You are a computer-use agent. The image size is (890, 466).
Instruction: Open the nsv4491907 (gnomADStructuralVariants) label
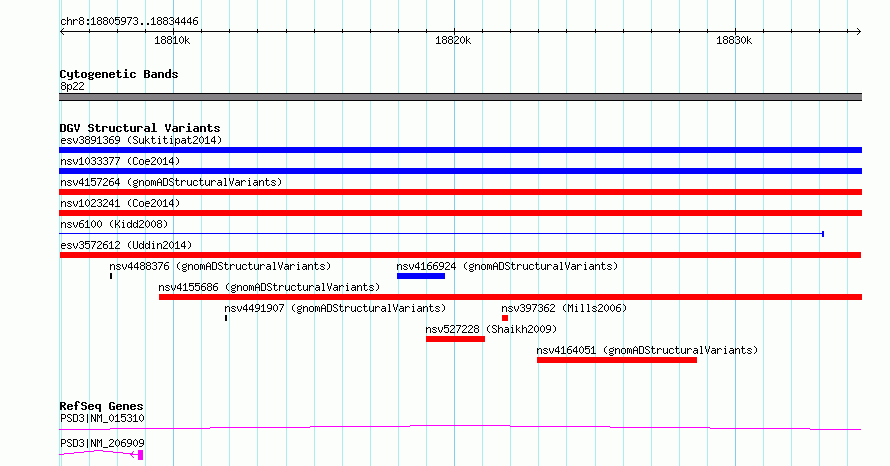[335, 308]
